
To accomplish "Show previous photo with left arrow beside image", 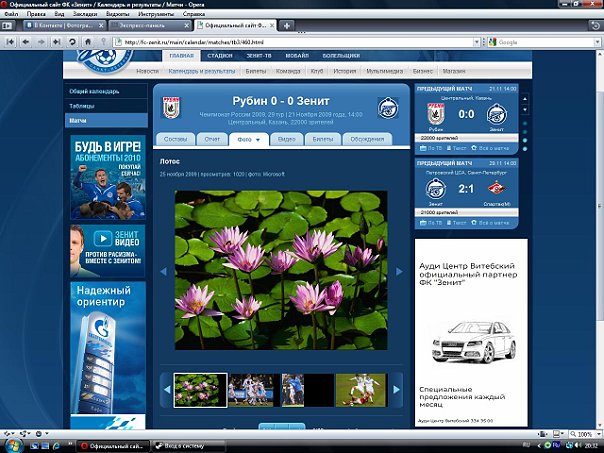I will [162, 271].
